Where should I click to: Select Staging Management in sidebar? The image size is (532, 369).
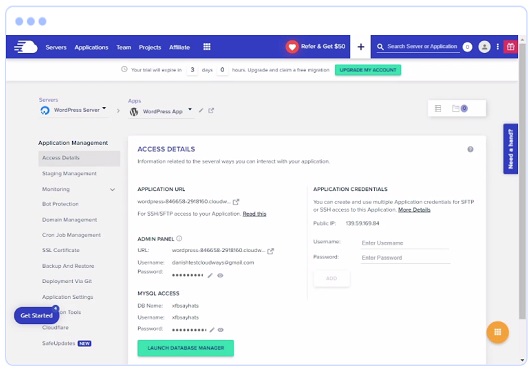(69, 173)
